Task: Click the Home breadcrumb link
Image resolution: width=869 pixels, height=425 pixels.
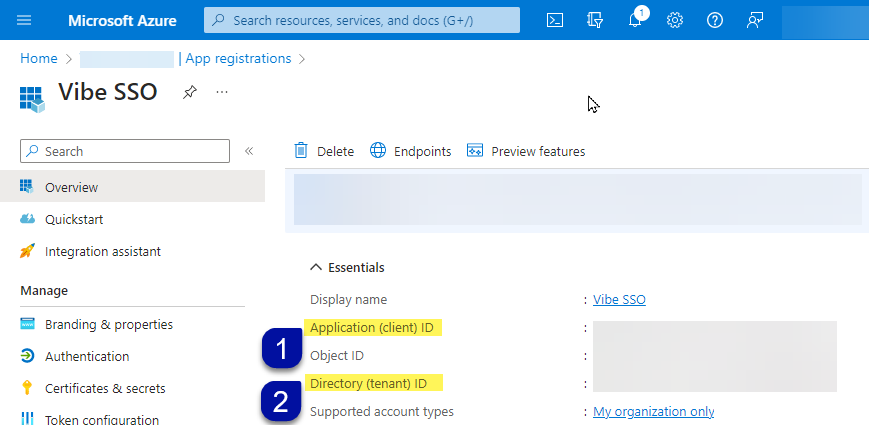Action: 39,58
